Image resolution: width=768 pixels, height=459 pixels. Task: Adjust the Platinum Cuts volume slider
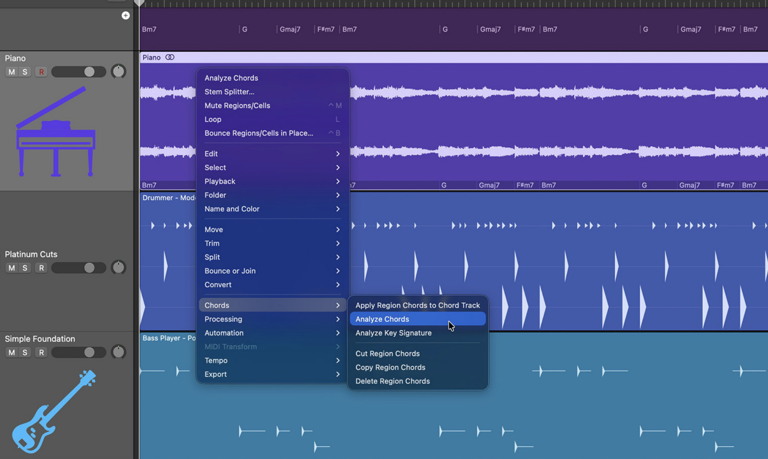79,268
